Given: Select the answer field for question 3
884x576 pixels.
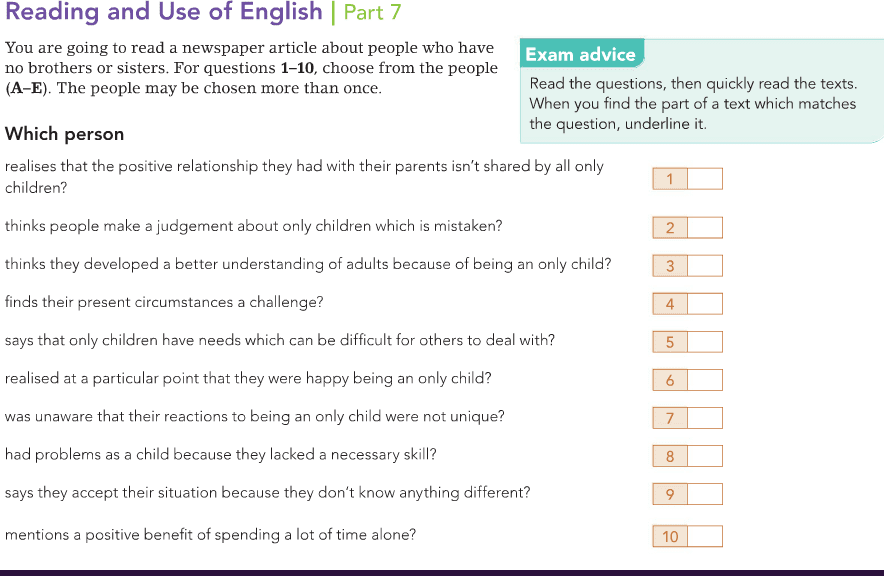Looking at the screenshot, I should (704, 265).
